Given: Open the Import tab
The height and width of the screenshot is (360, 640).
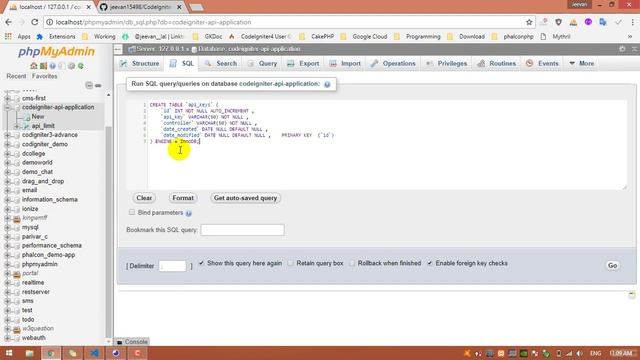Looking at the screenshot, I should click(x=345, y=64).
